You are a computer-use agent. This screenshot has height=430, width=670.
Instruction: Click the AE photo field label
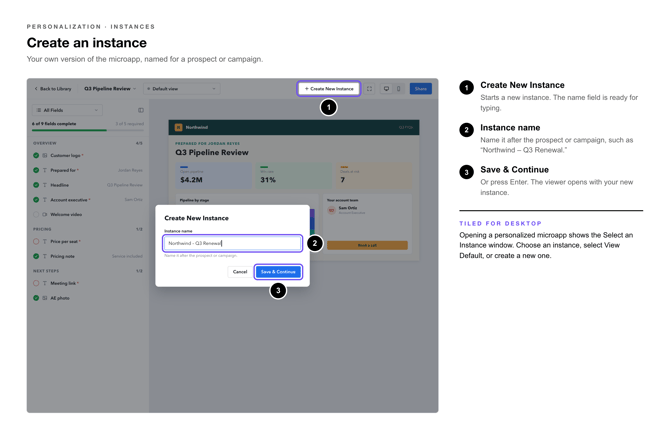click(x=60, y=298)
